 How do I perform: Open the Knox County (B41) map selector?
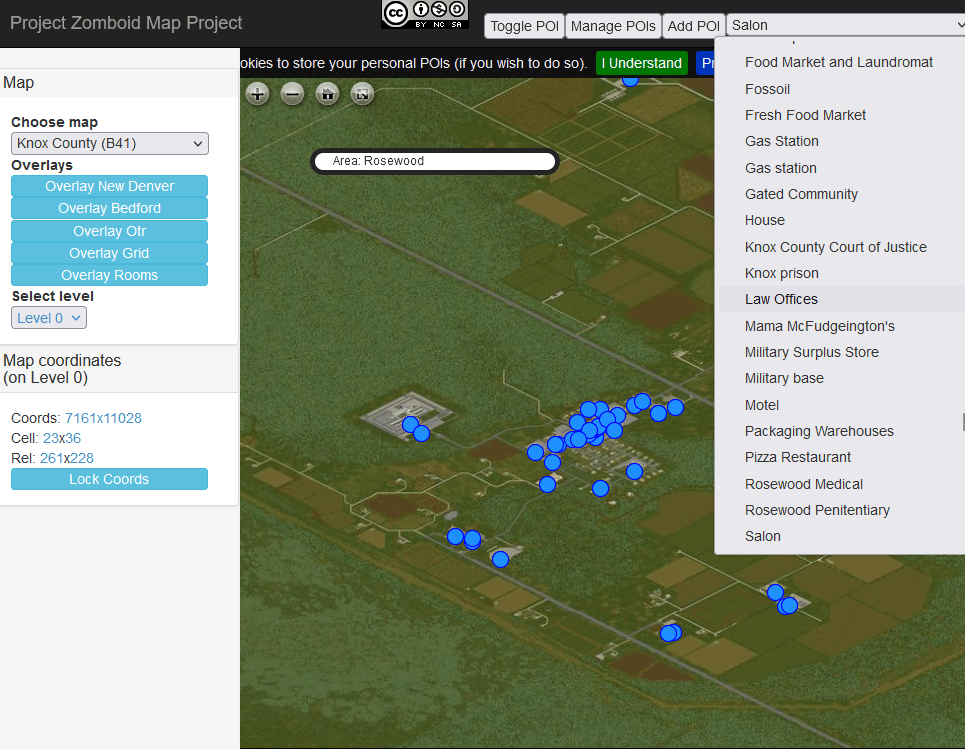coord(110,143)
